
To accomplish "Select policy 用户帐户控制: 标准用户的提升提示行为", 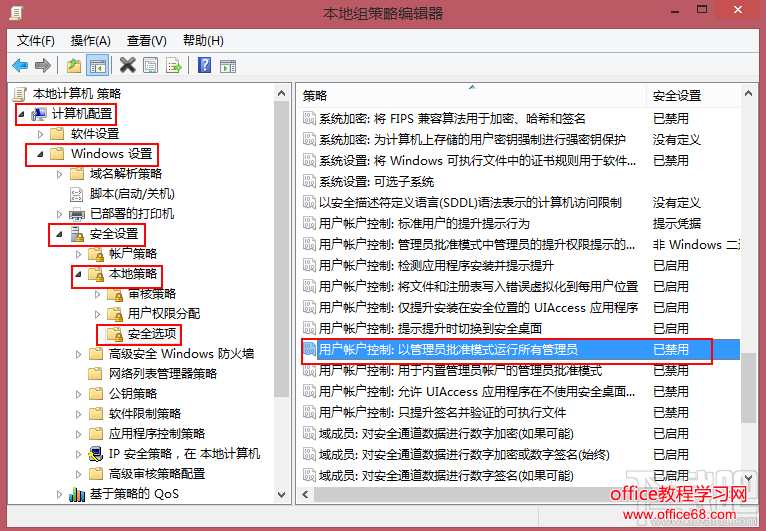I will click(x=521, y=224).
